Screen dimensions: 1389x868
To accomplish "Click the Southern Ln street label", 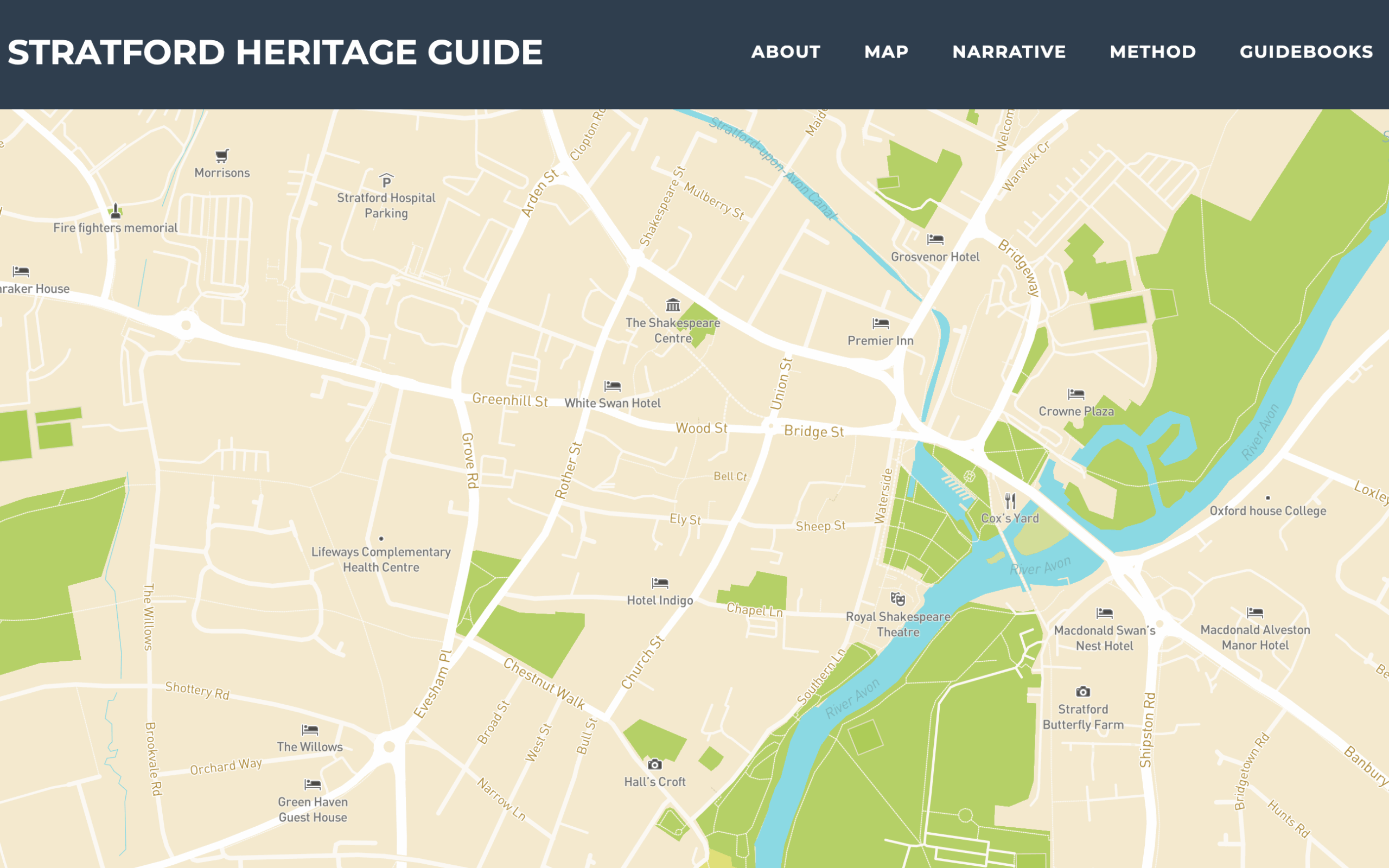I will click(x=821, y=677).
